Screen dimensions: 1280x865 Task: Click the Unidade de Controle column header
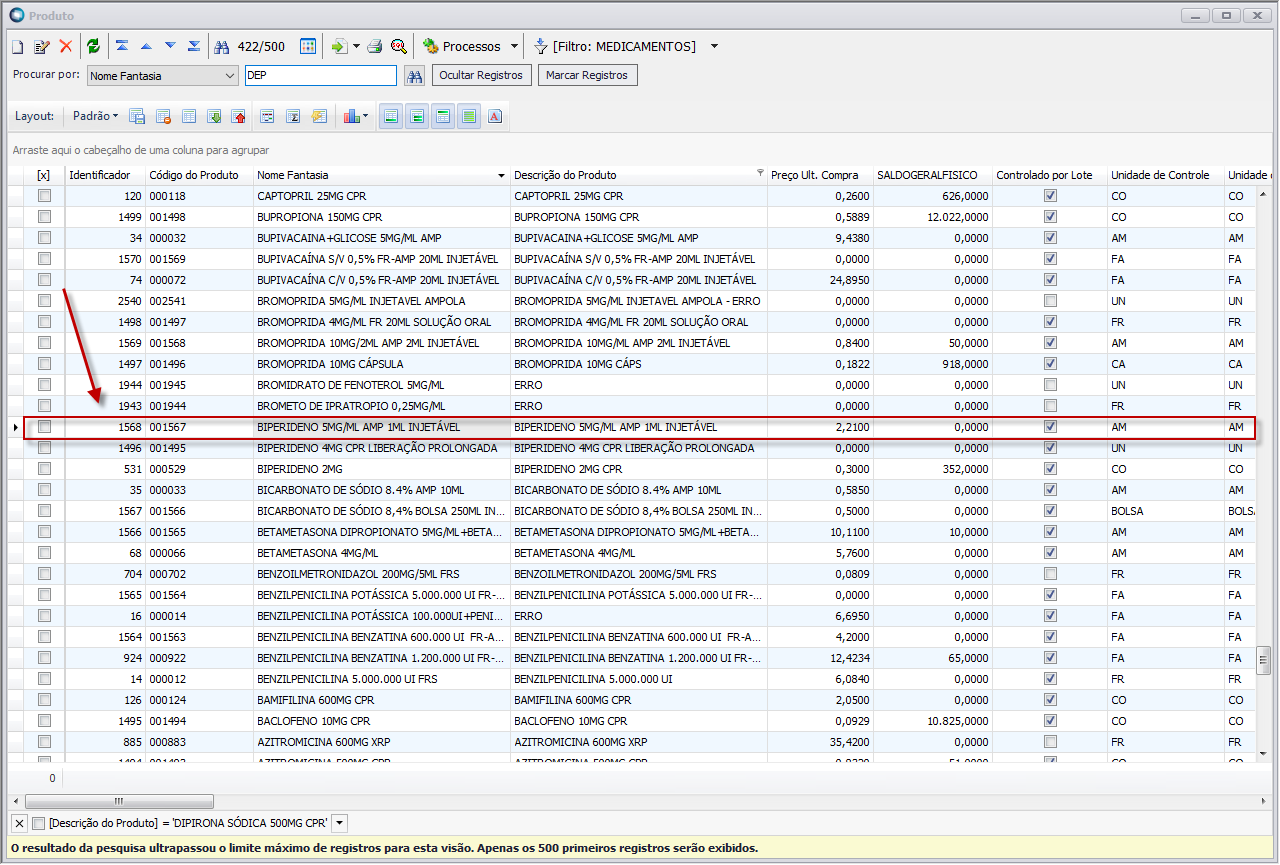tap(1165, 175)
